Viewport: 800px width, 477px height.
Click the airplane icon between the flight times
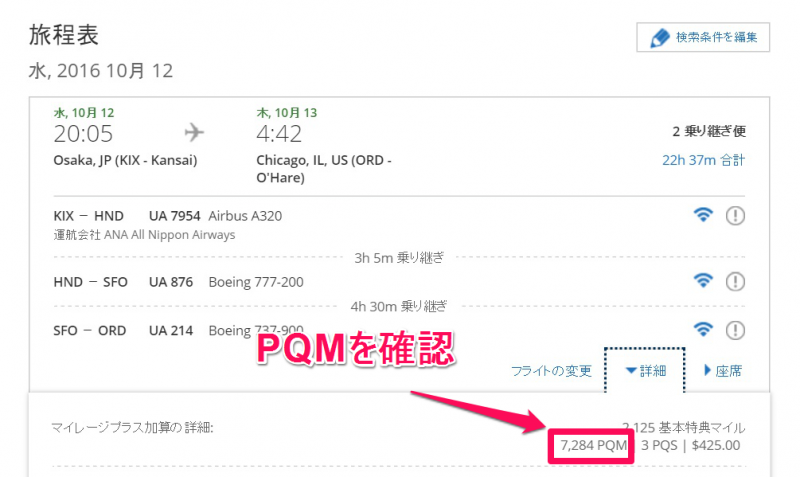(x=194, y=133)
